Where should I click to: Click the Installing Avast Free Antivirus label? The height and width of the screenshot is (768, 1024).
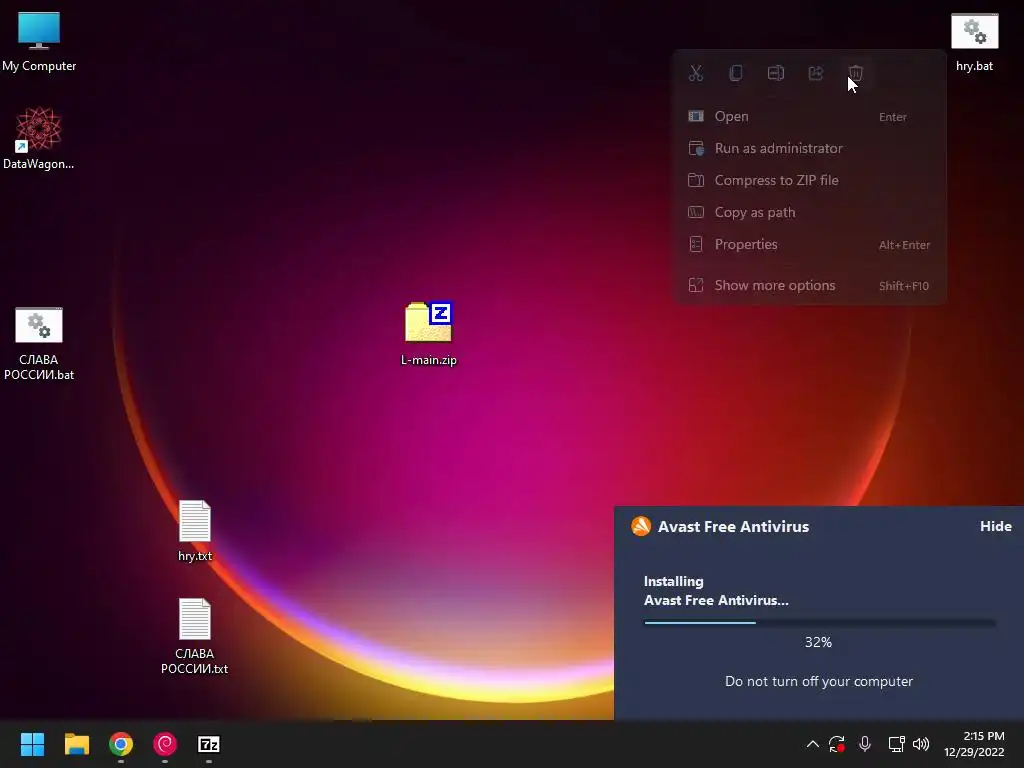click(716, 591)
